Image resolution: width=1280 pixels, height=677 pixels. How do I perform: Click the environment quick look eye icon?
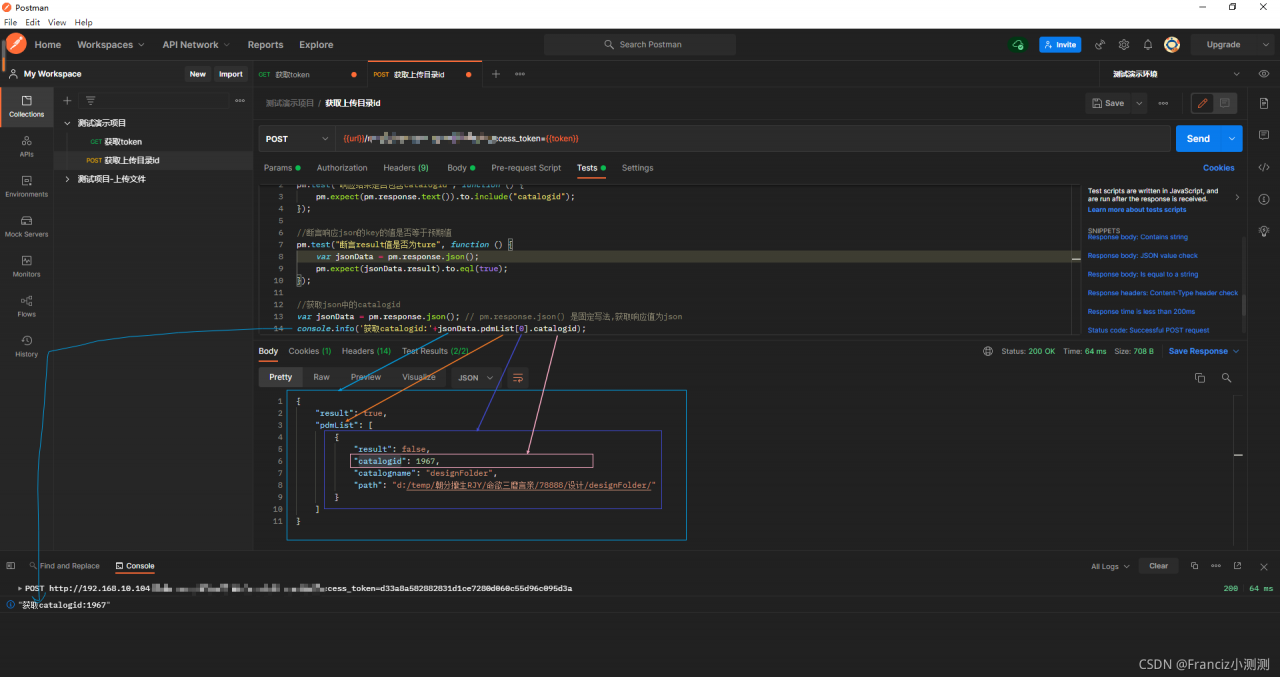[x=1264, y=74]
